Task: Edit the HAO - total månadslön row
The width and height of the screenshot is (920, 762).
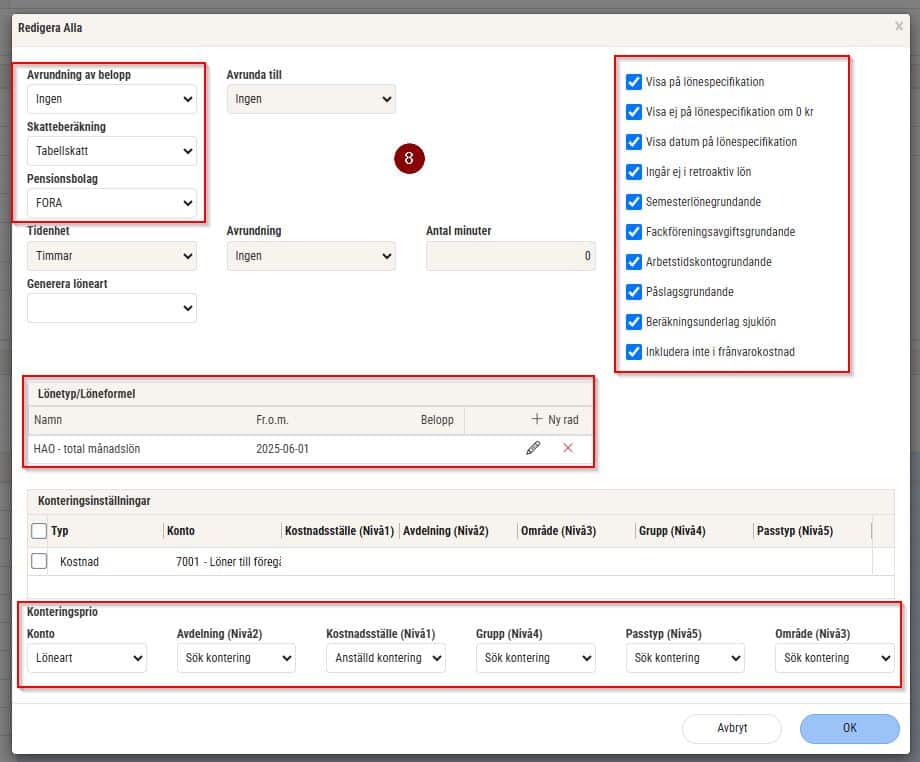Action: point(533,448)
